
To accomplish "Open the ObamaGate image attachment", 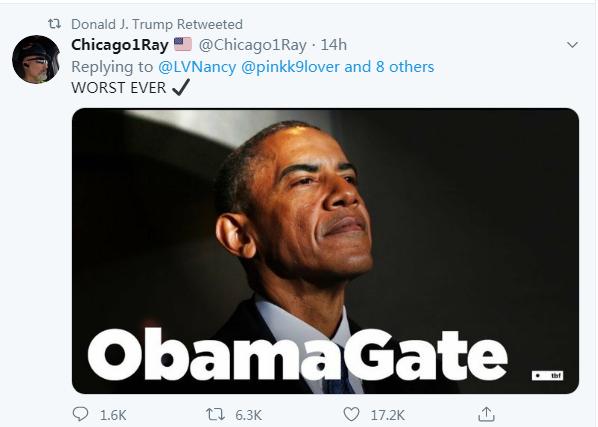I will coord(325,251).
